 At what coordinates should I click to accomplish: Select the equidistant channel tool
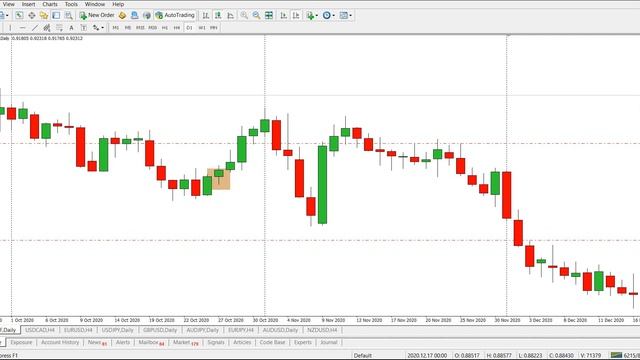click(47, 28)
